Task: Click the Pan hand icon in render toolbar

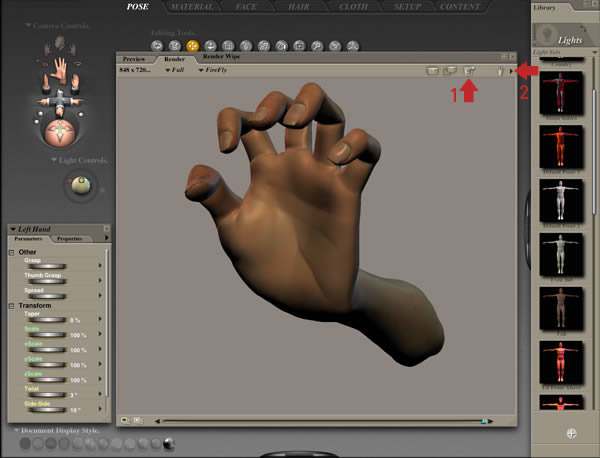Action: [x=500, y=71]
